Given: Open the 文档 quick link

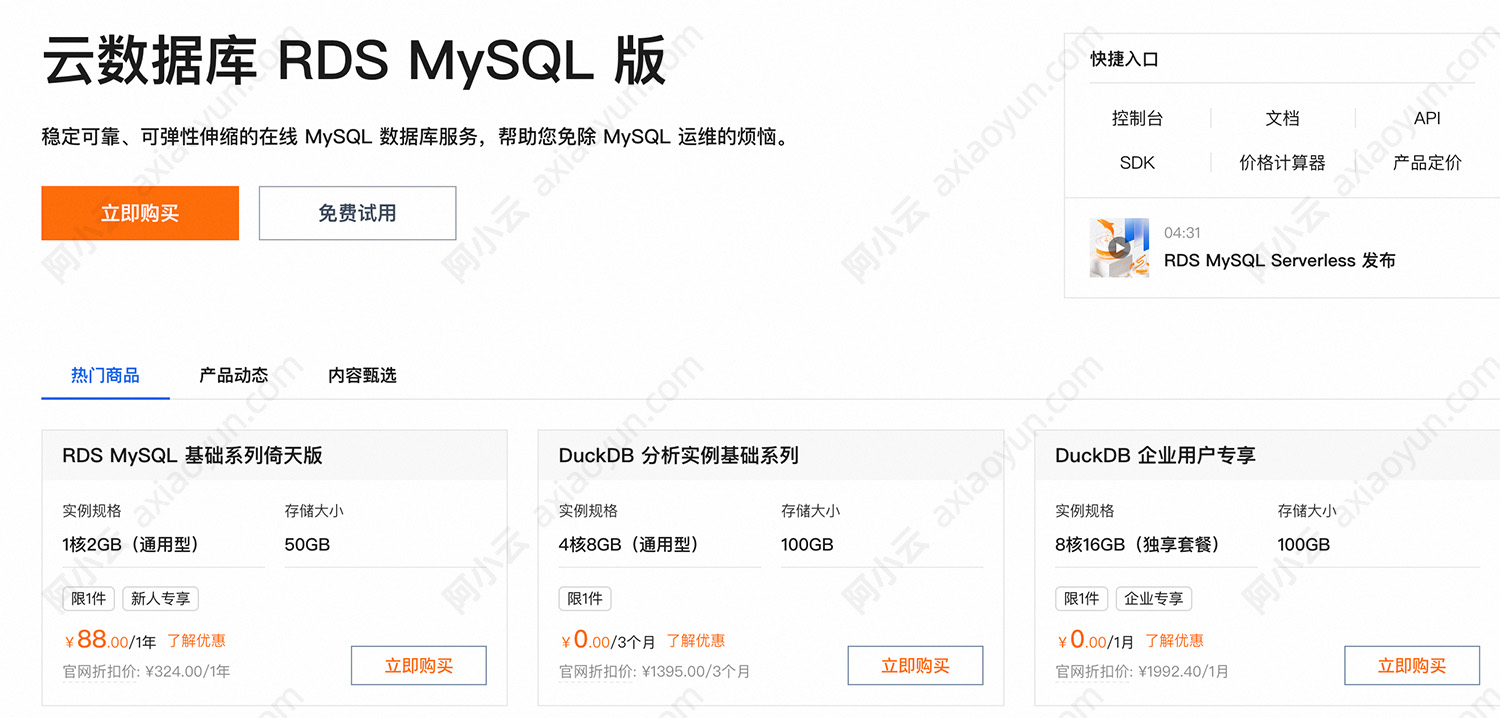Looking at the screenshot, I should click(x=1282, y=118).
